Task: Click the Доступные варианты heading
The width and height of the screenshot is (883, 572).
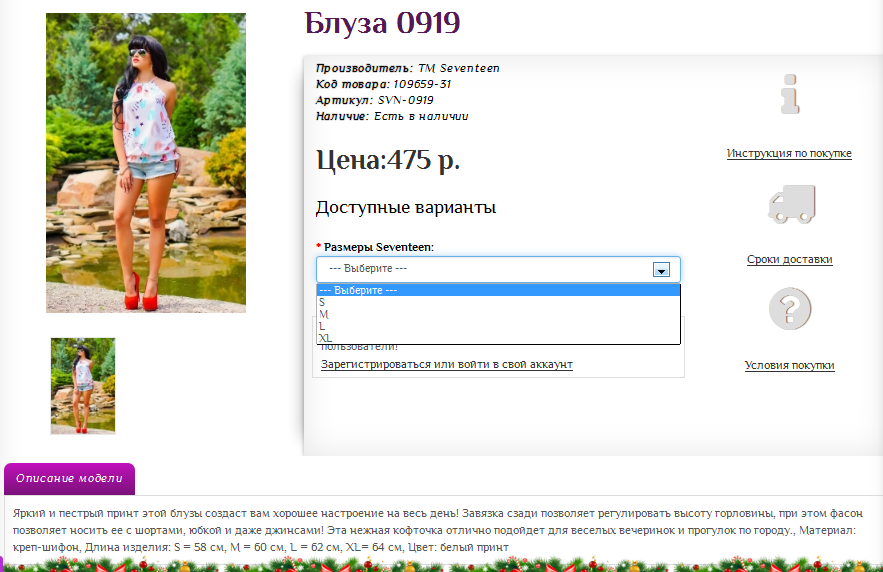Action: pos(406,207)
